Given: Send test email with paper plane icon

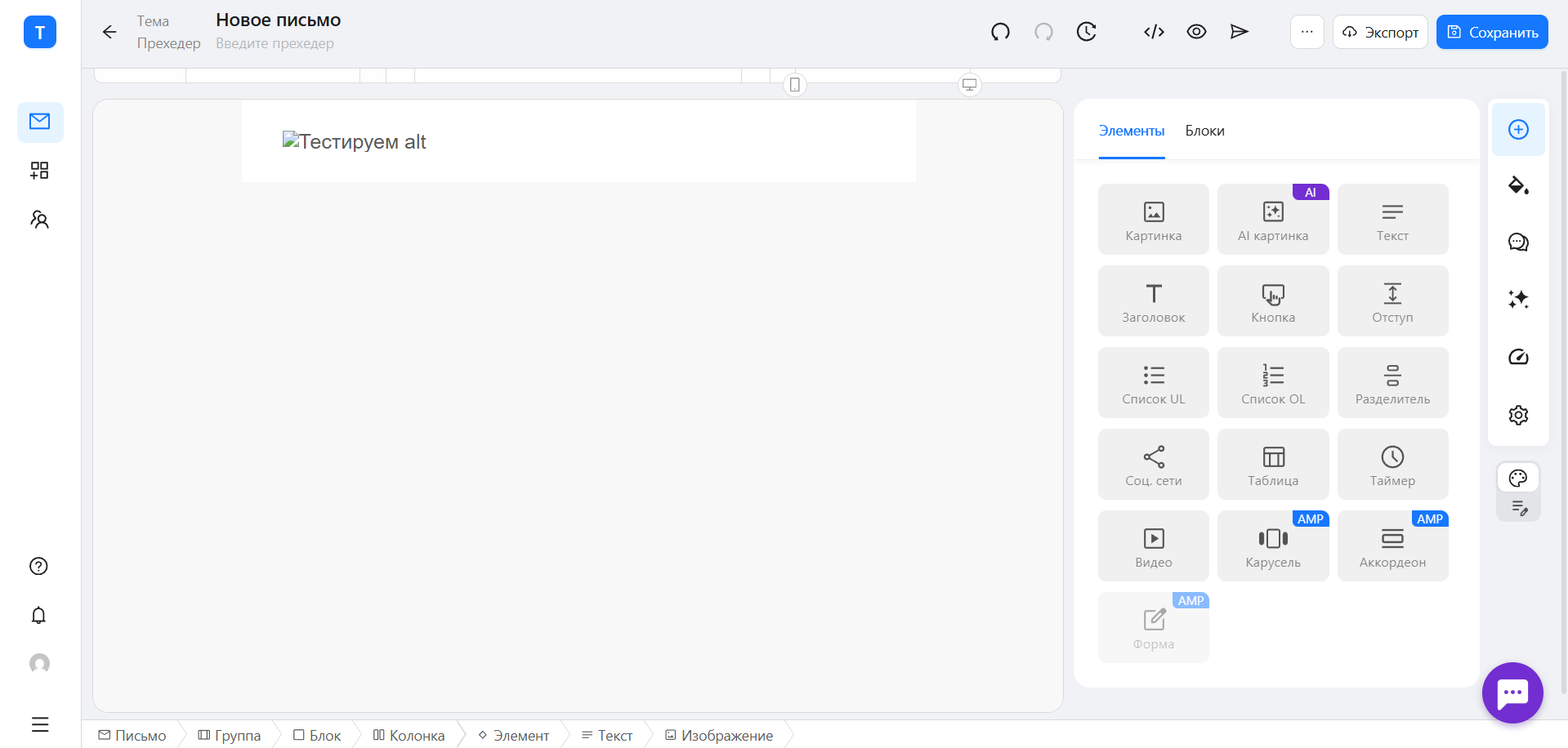Looking at the screenshot, I should tap(1240, 32).
